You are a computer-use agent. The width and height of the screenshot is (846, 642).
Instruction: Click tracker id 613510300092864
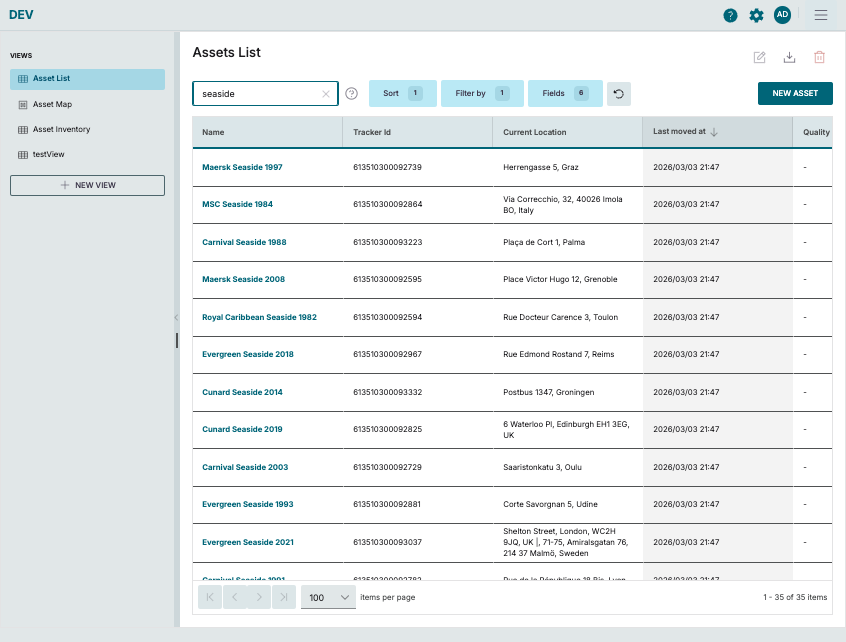(387, 204)
